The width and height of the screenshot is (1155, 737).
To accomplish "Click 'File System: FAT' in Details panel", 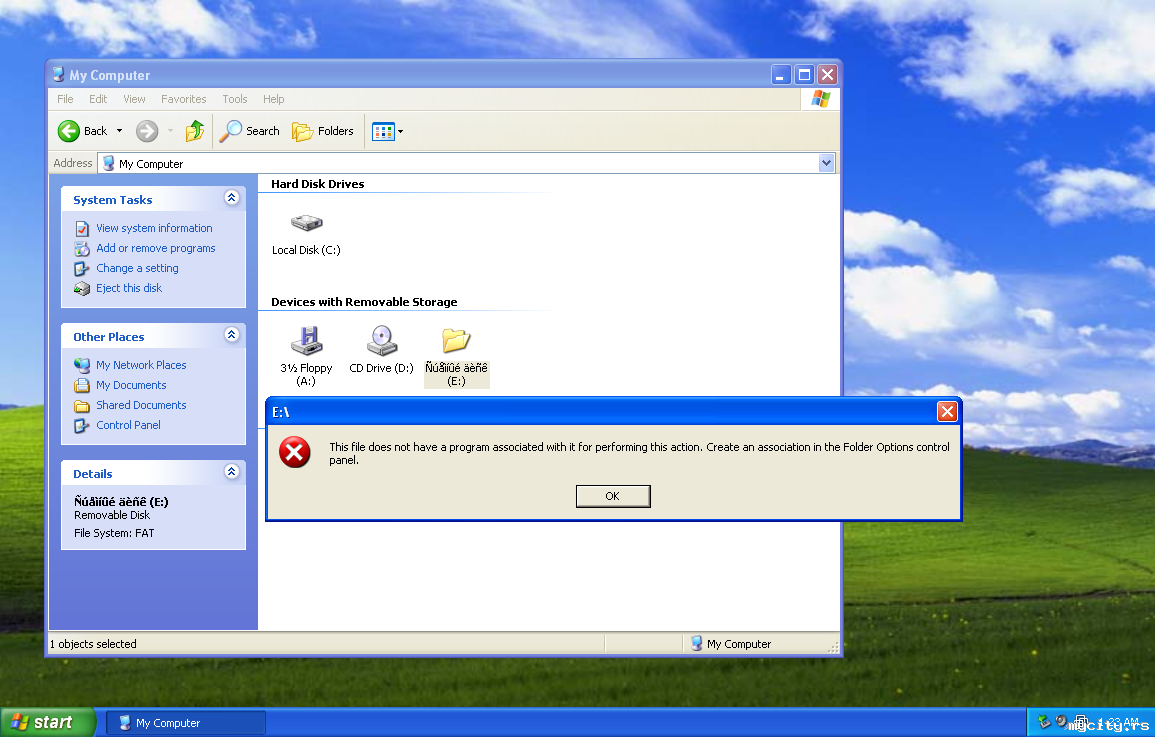I will (114, 533).
